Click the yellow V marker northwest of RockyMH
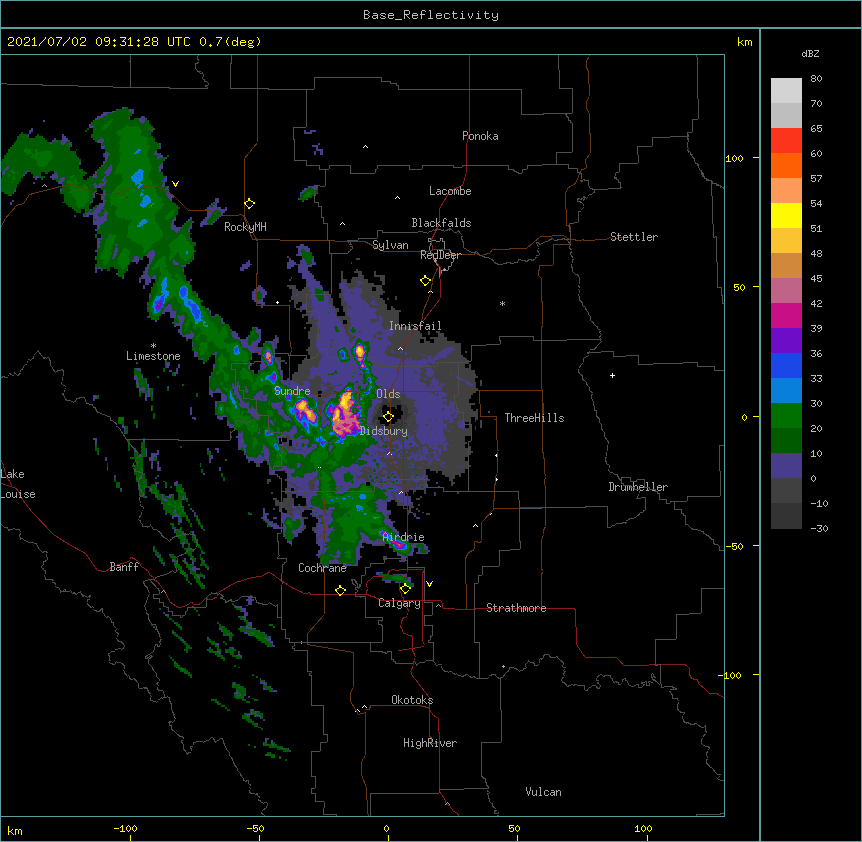This screenshot has height=842, width=862. (x=175, y=184)
